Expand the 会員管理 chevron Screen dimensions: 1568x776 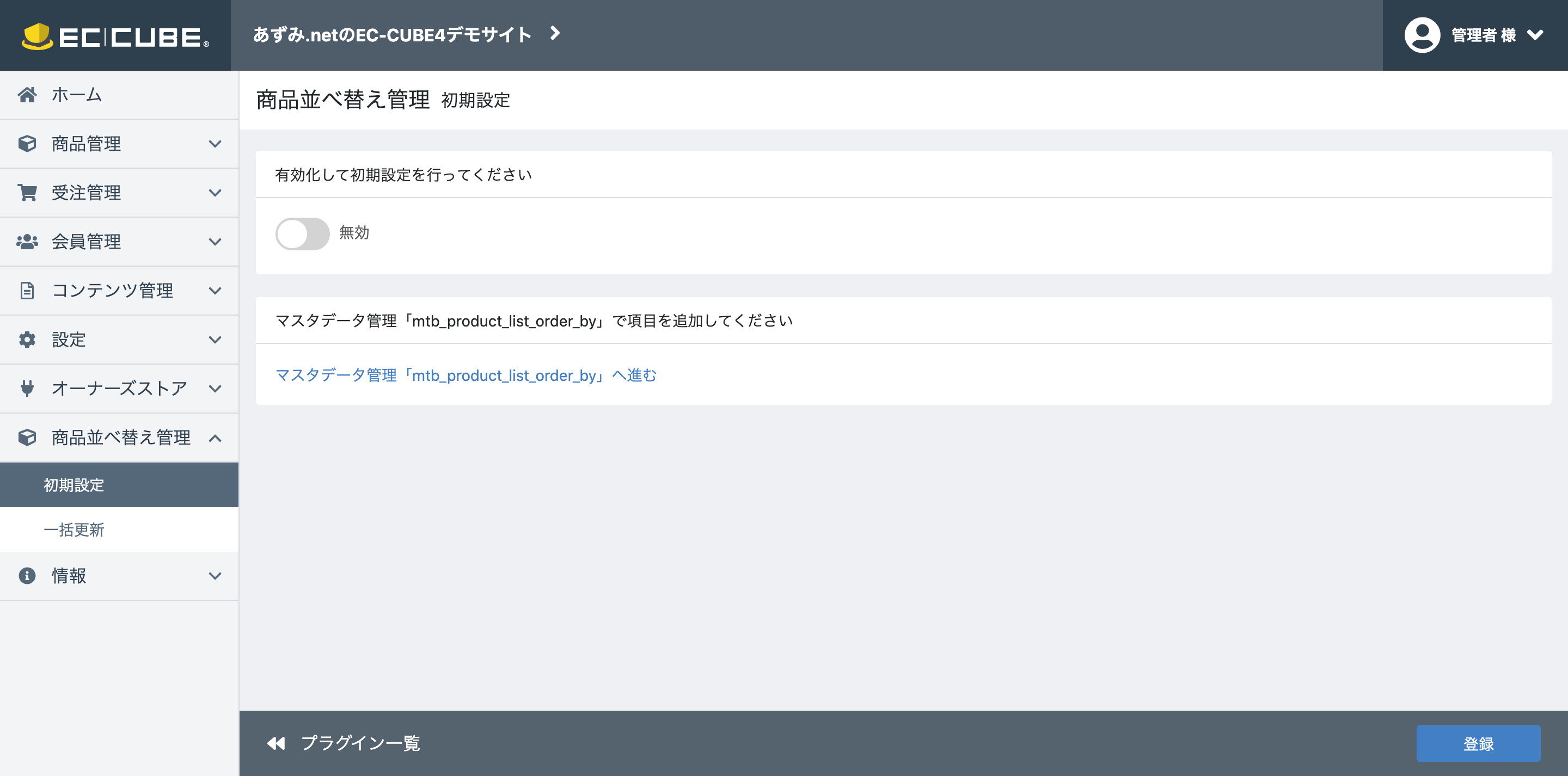(x=215, y=242)
